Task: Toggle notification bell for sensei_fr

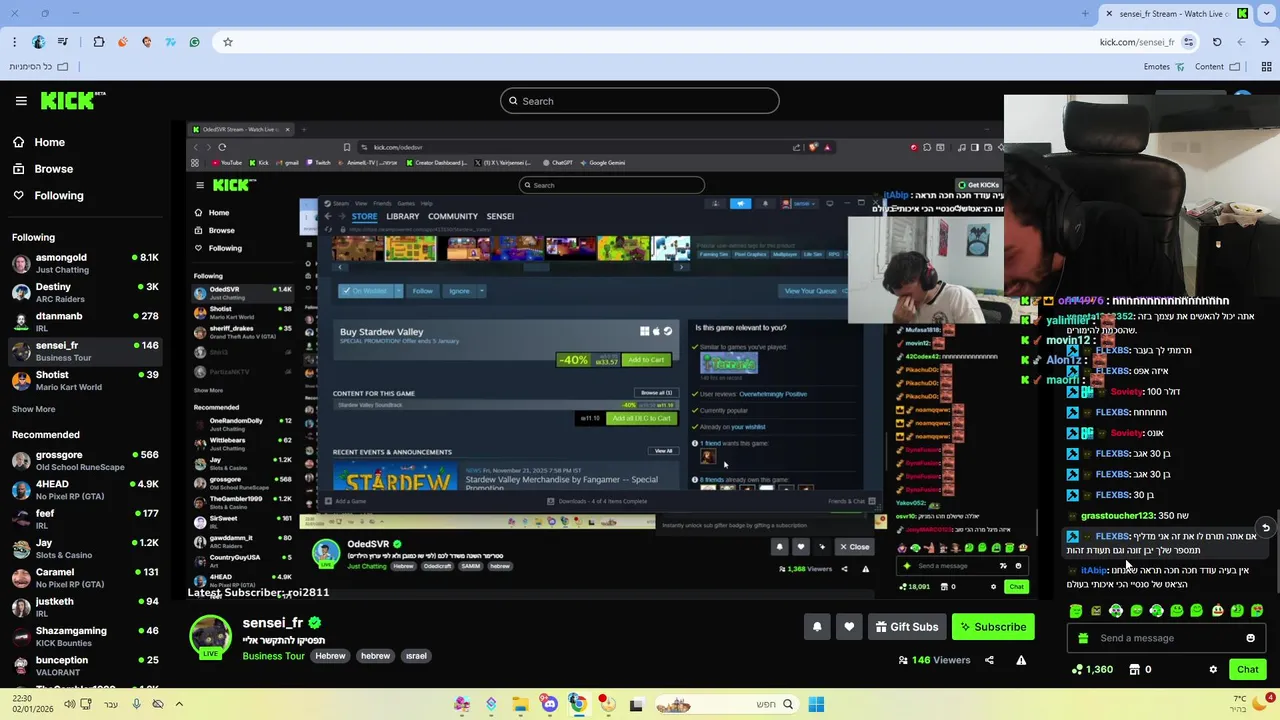Action: pyautogui.click(x=817, y=627)
